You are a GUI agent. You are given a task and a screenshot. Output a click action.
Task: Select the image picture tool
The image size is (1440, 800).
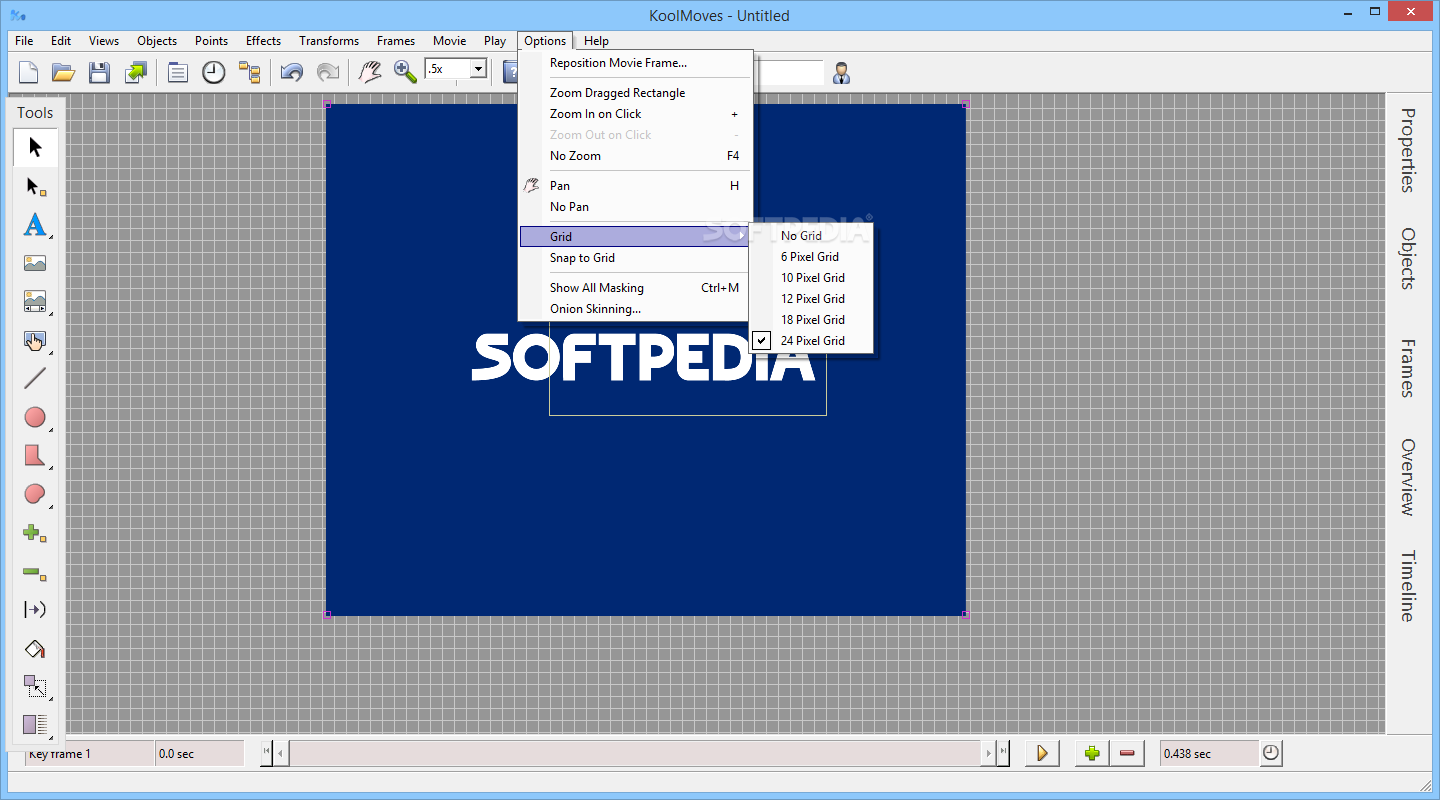coord(35,264)
